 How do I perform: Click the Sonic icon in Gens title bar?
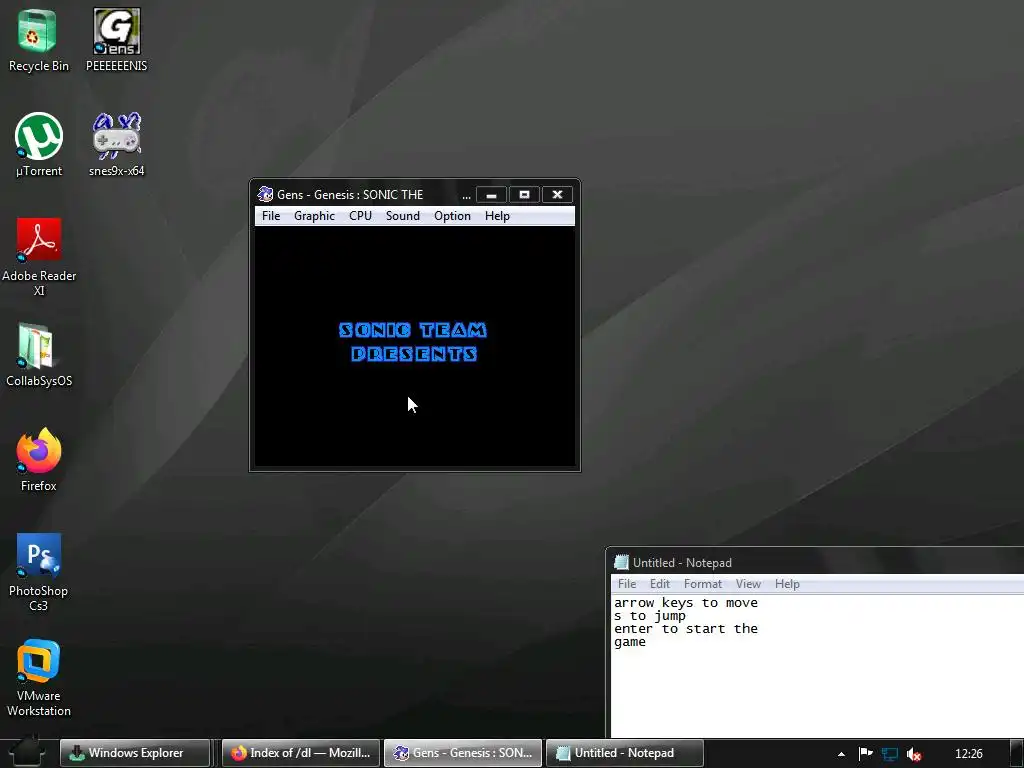point(265,194)
